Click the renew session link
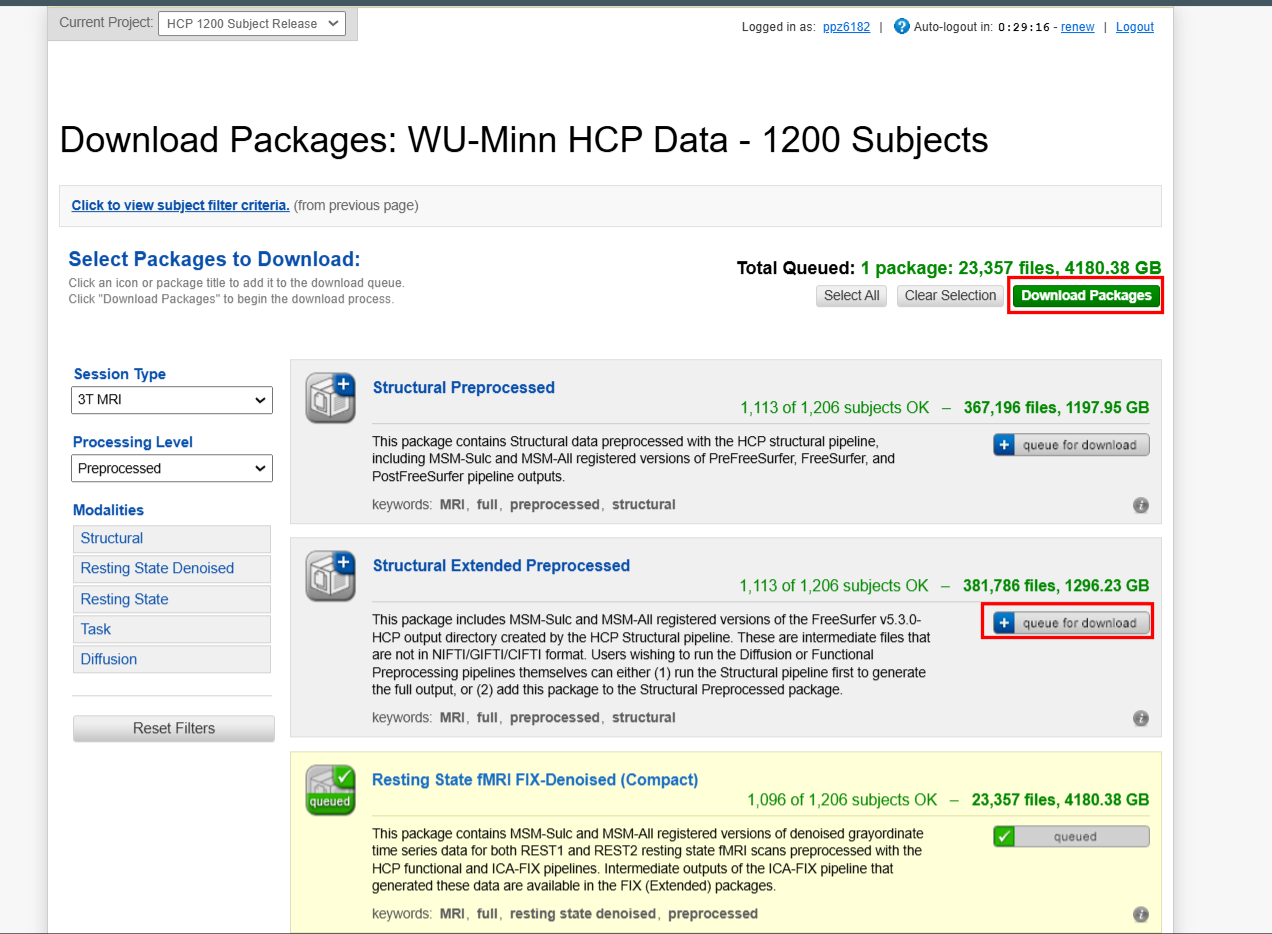Viewport: 1272px width, 934px height. click(x=1077, y=27)
